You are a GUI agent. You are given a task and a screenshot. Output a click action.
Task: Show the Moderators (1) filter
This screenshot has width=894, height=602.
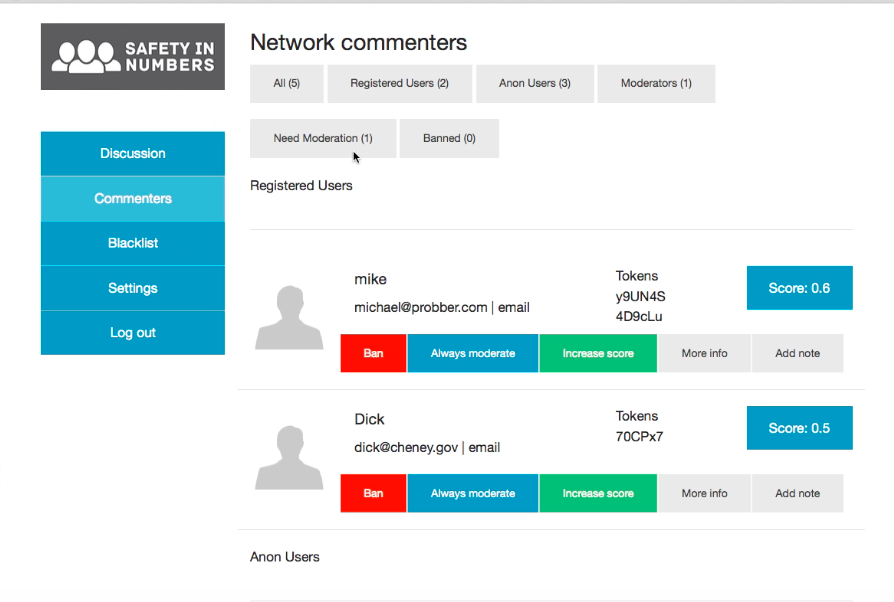(x=656, y=83)
